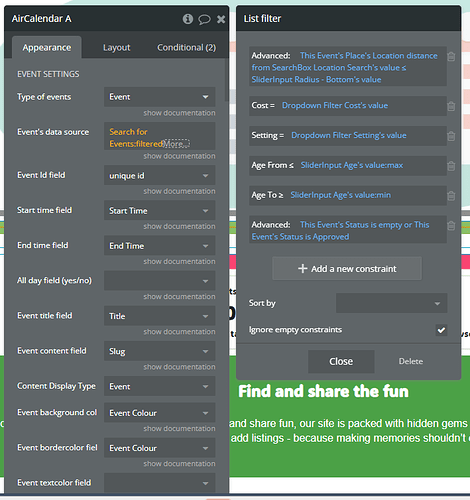Expand the Event background colour field dropdown
This screenshot has width=470, height=500.
click(x=159, y=413)
